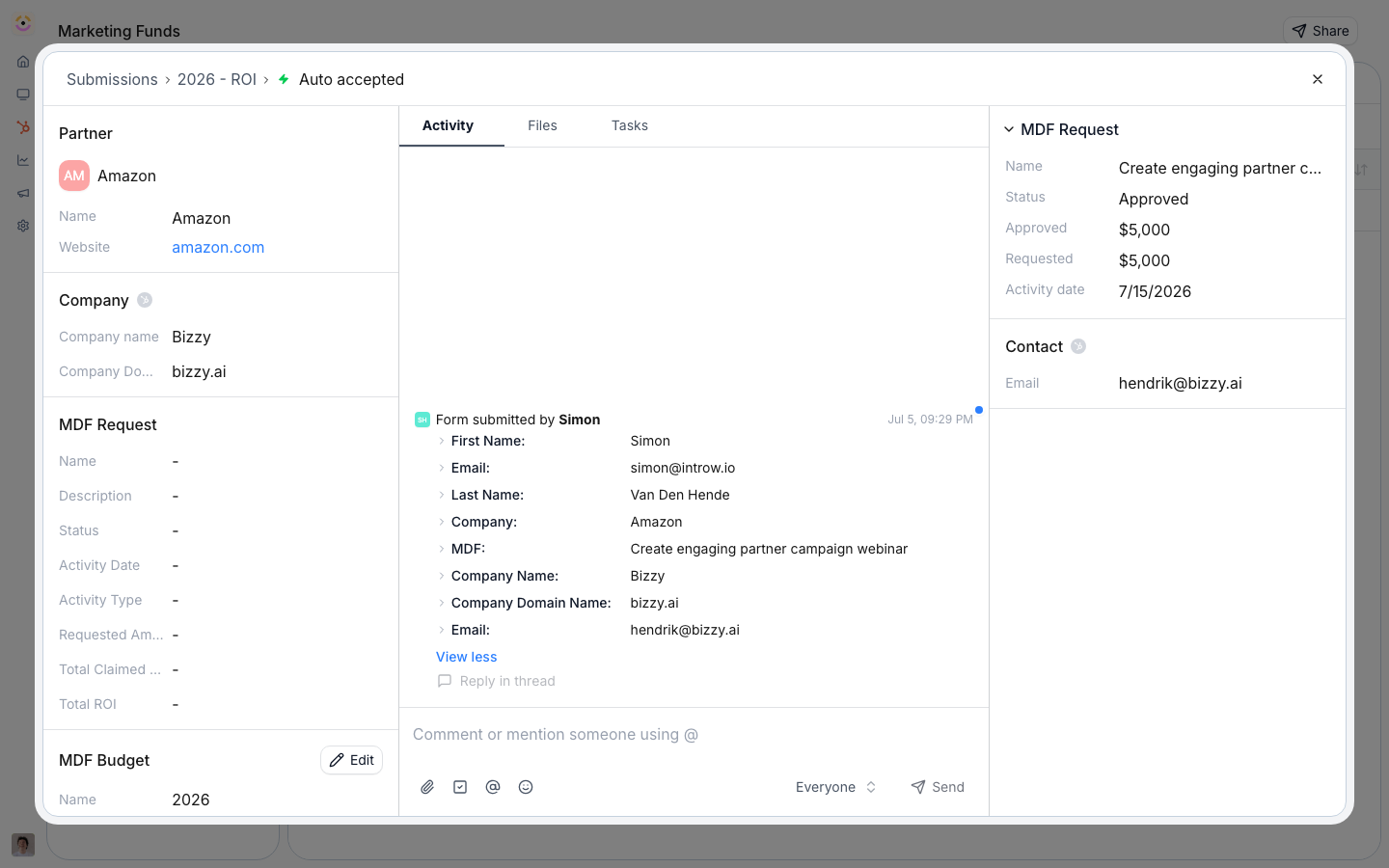This screenshot has width=1389, height=868.
Task: Click the Jul 5, 09:29 PM timestamp
Action: [x=930, y=420]
